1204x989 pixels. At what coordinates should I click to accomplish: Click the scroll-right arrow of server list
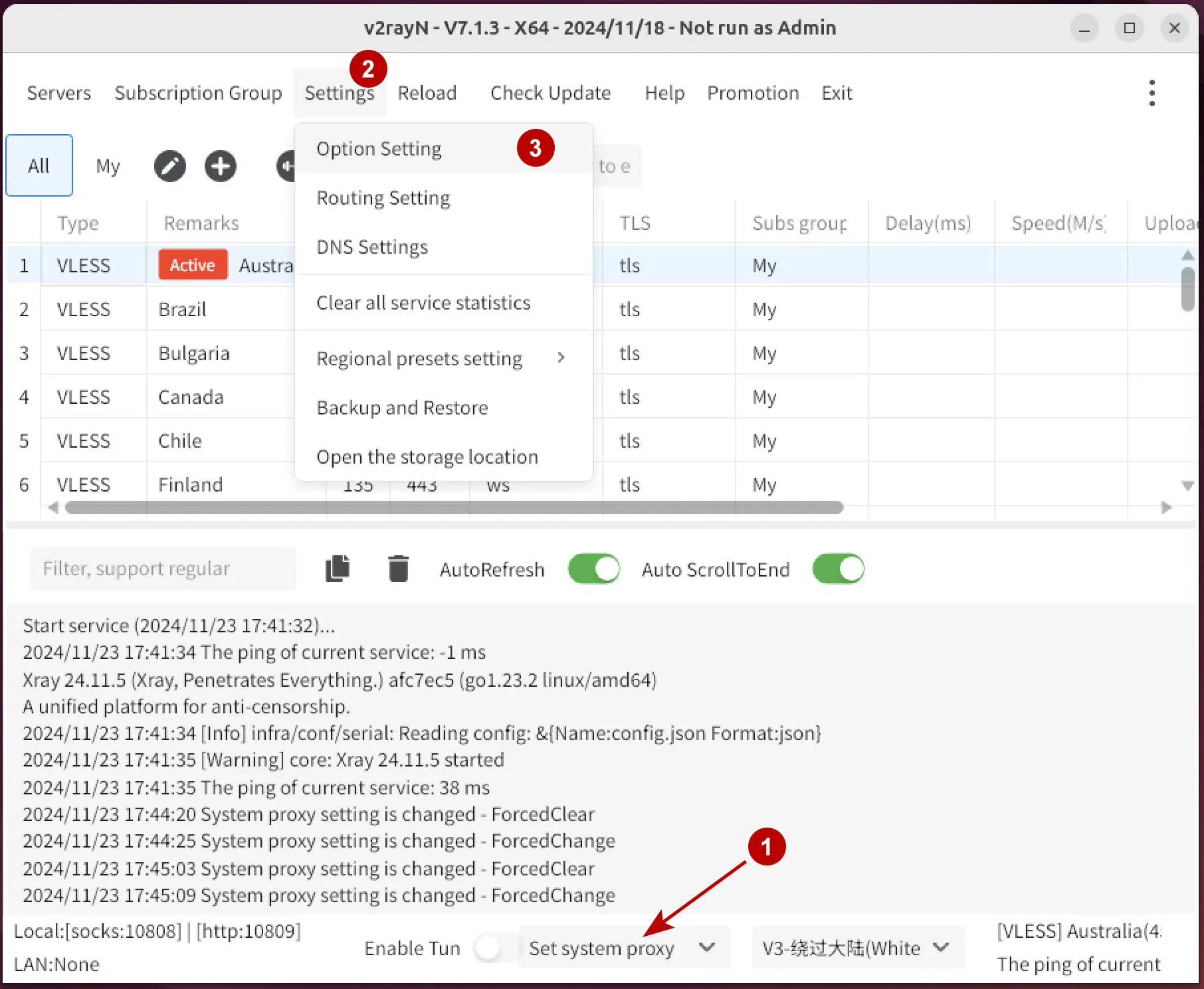click(x=1166, y=507)
